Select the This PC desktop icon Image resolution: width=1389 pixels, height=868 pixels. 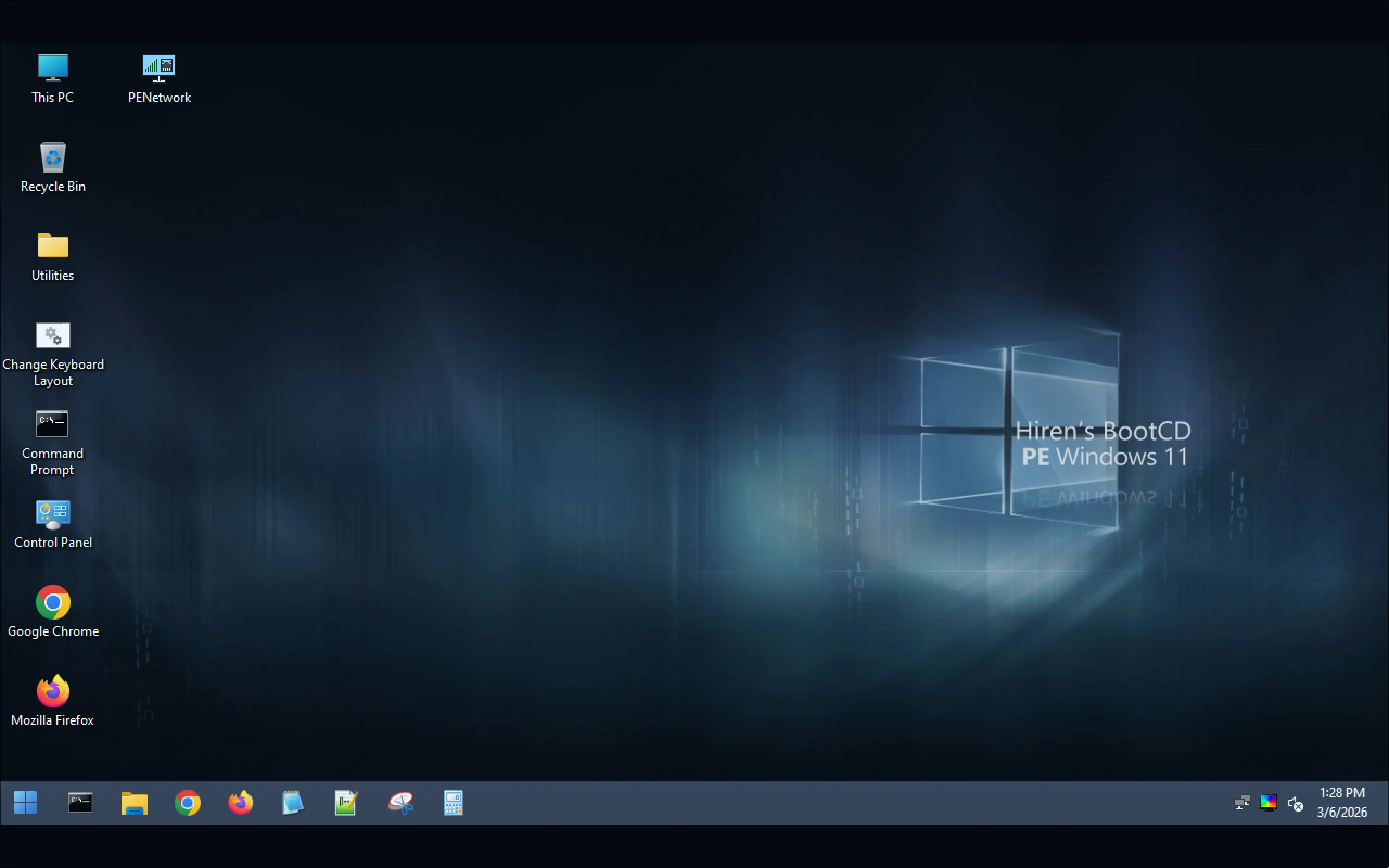[x=53, y=79]
